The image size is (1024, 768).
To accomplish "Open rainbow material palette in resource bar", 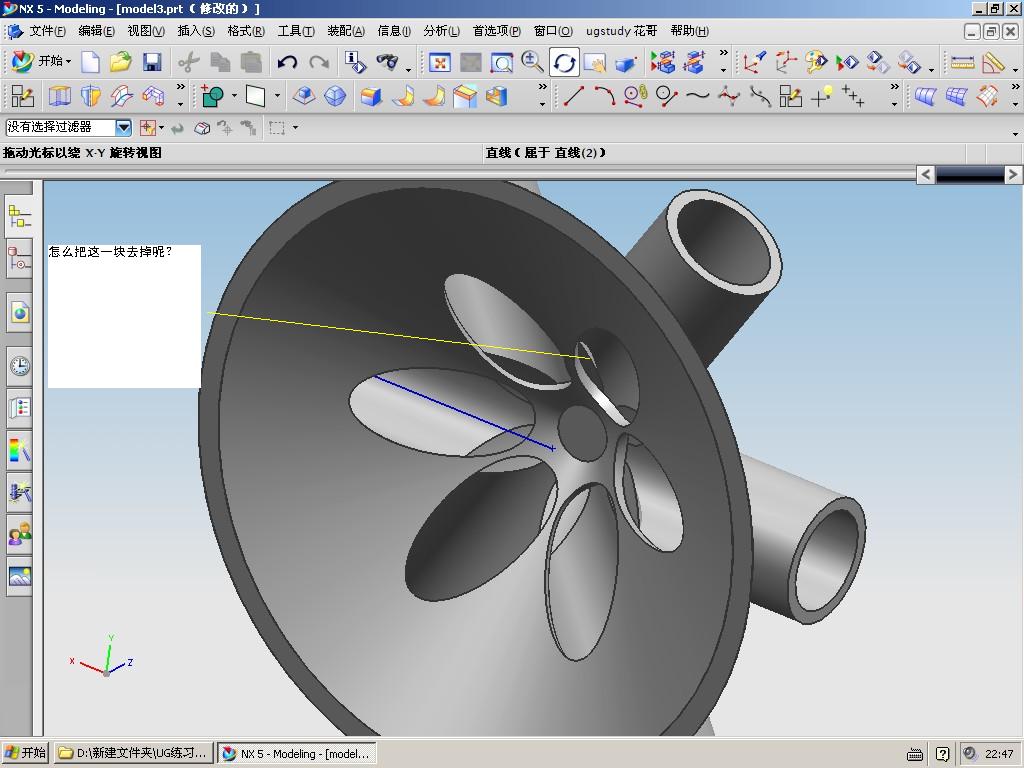I will (x=20, y=450).
